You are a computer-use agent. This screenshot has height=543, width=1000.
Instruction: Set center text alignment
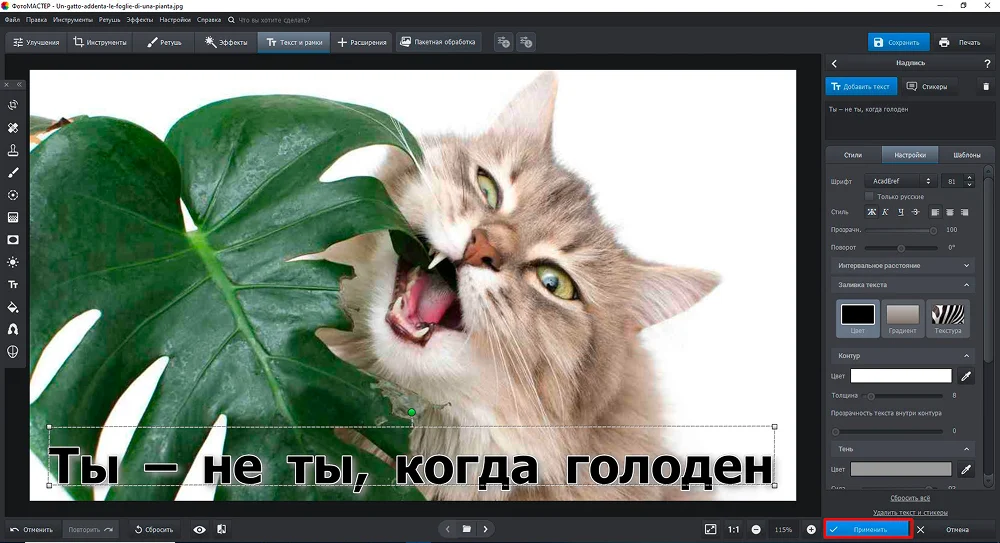[950, 212]
